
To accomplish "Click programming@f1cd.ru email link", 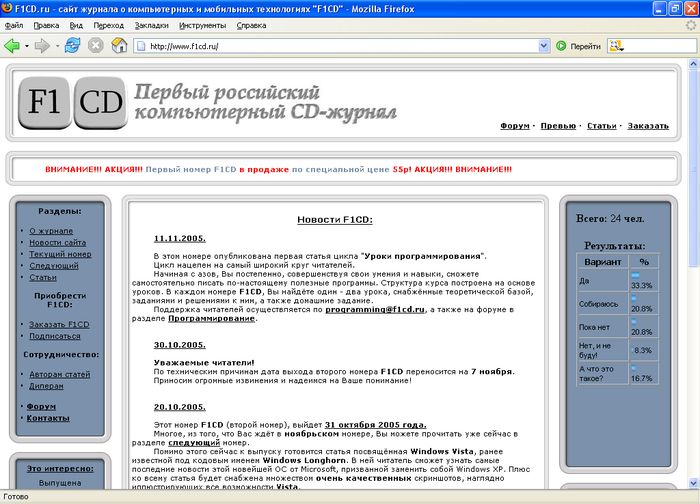I will point(375,309).
